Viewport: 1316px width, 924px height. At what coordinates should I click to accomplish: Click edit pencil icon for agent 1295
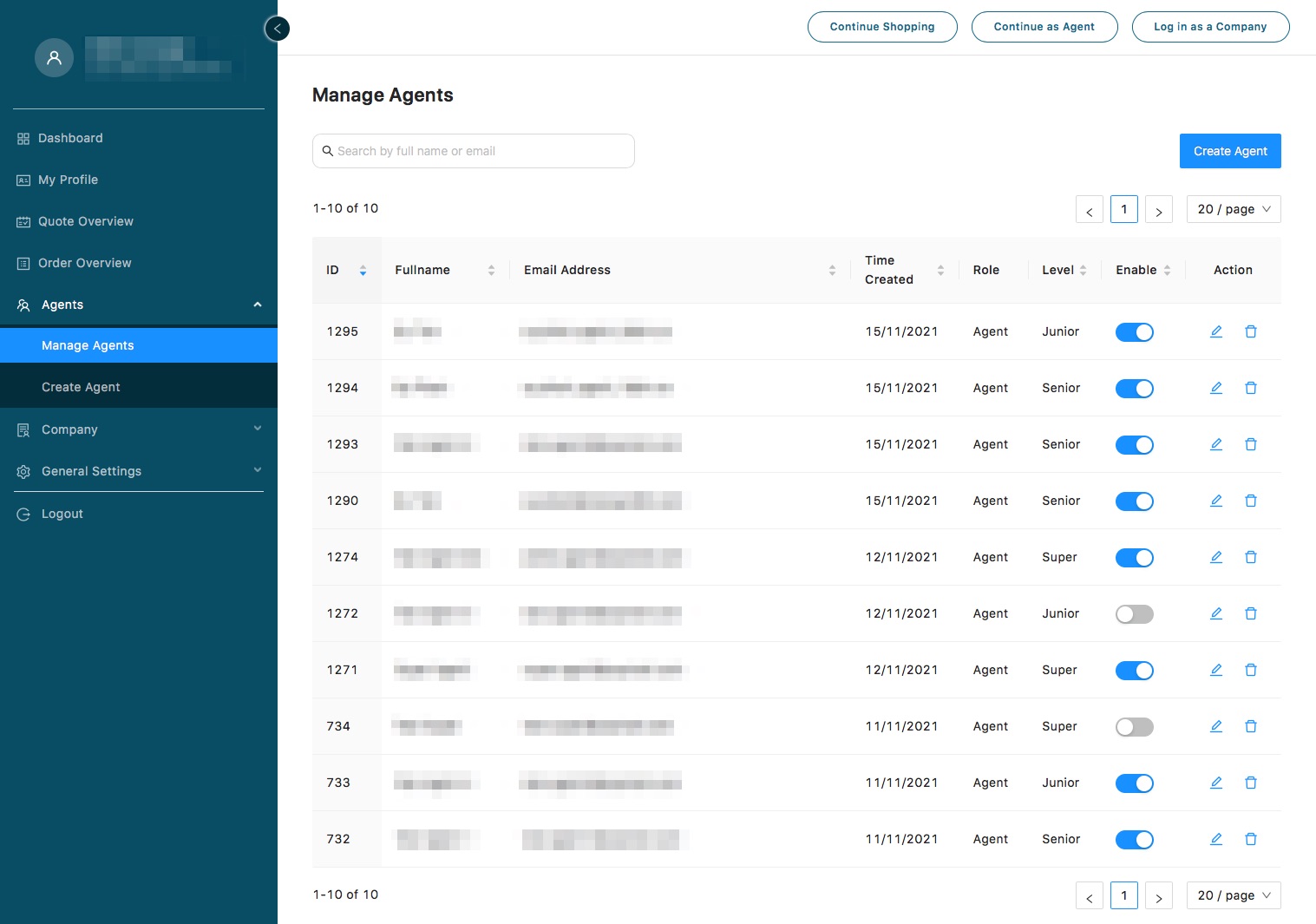tap(1216, 331)
